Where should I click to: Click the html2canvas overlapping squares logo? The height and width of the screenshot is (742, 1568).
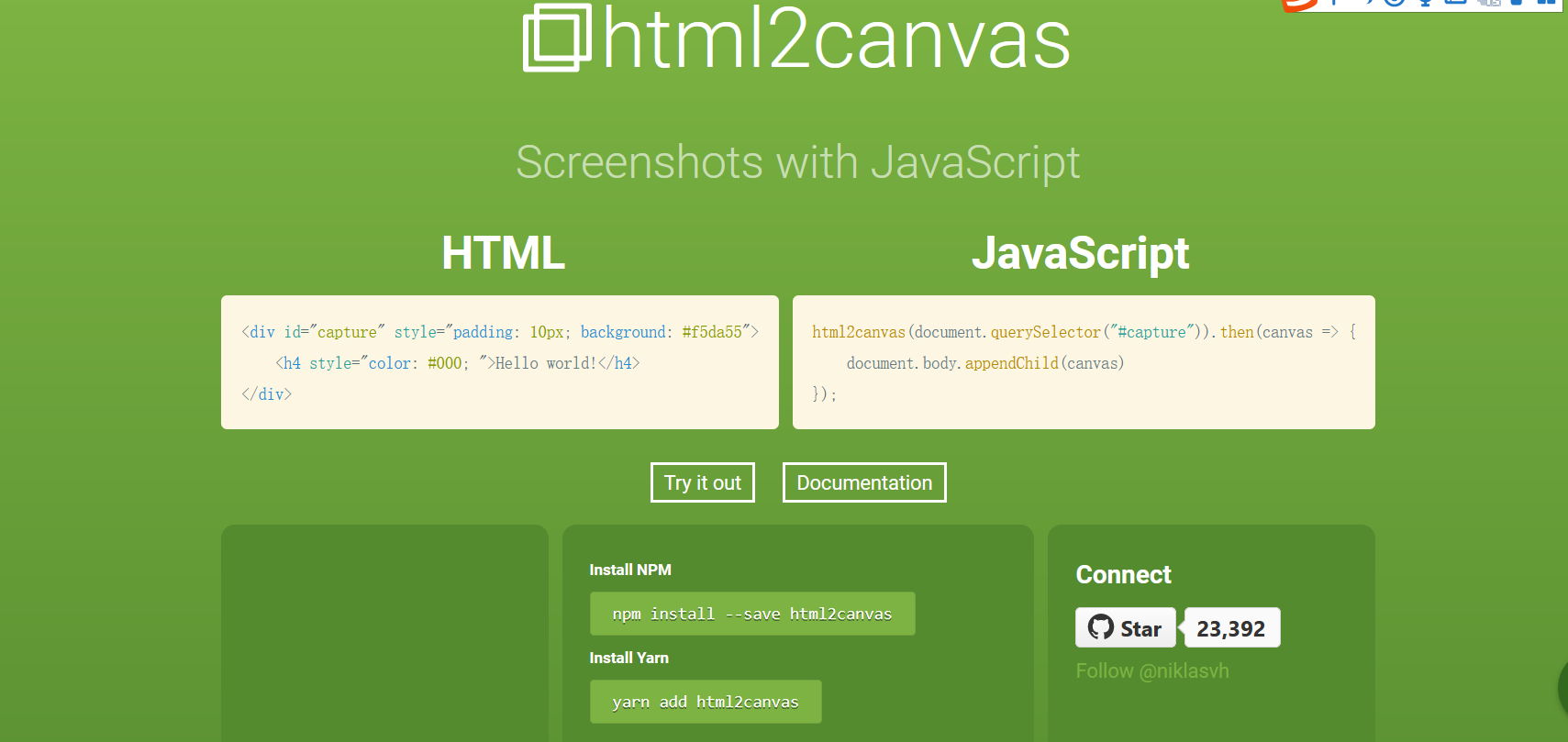(557, 38)
